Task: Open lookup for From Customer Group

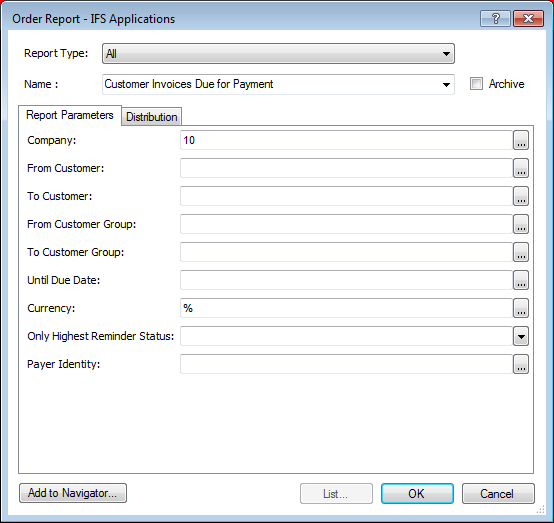Action: tap(521, 224)
